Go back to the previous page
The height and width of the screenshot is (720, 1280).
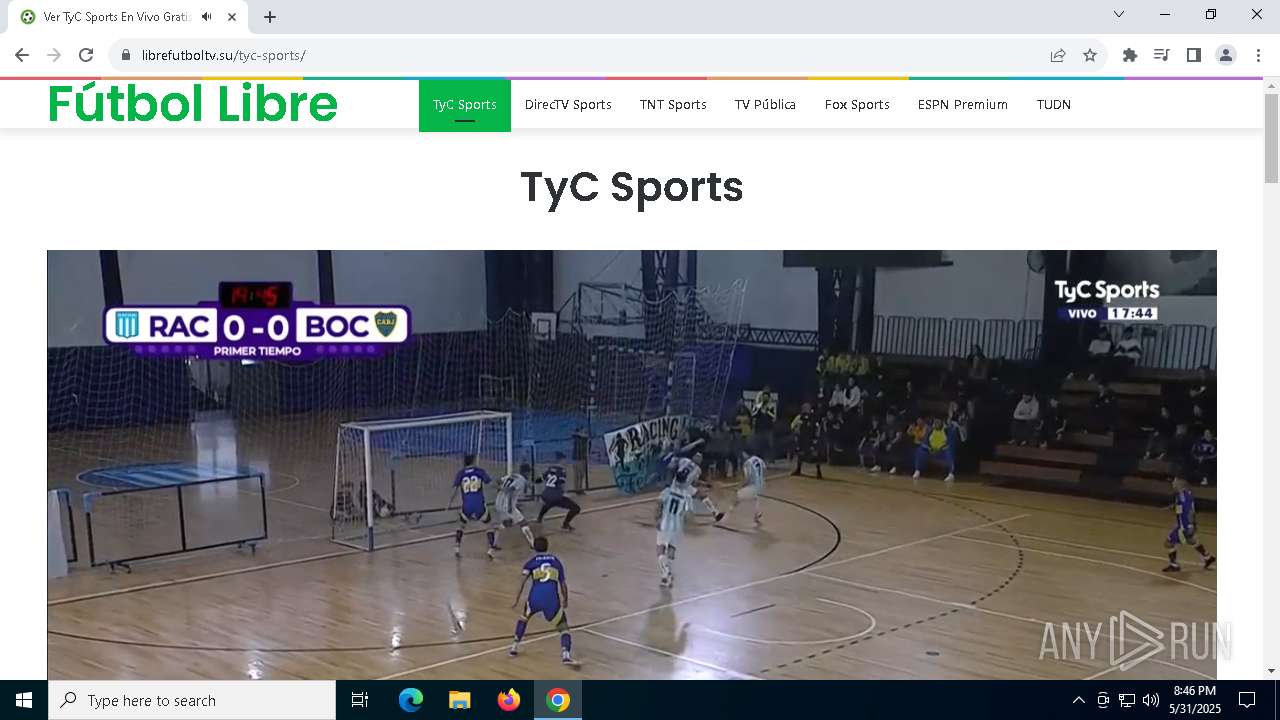tap(22, 55)
